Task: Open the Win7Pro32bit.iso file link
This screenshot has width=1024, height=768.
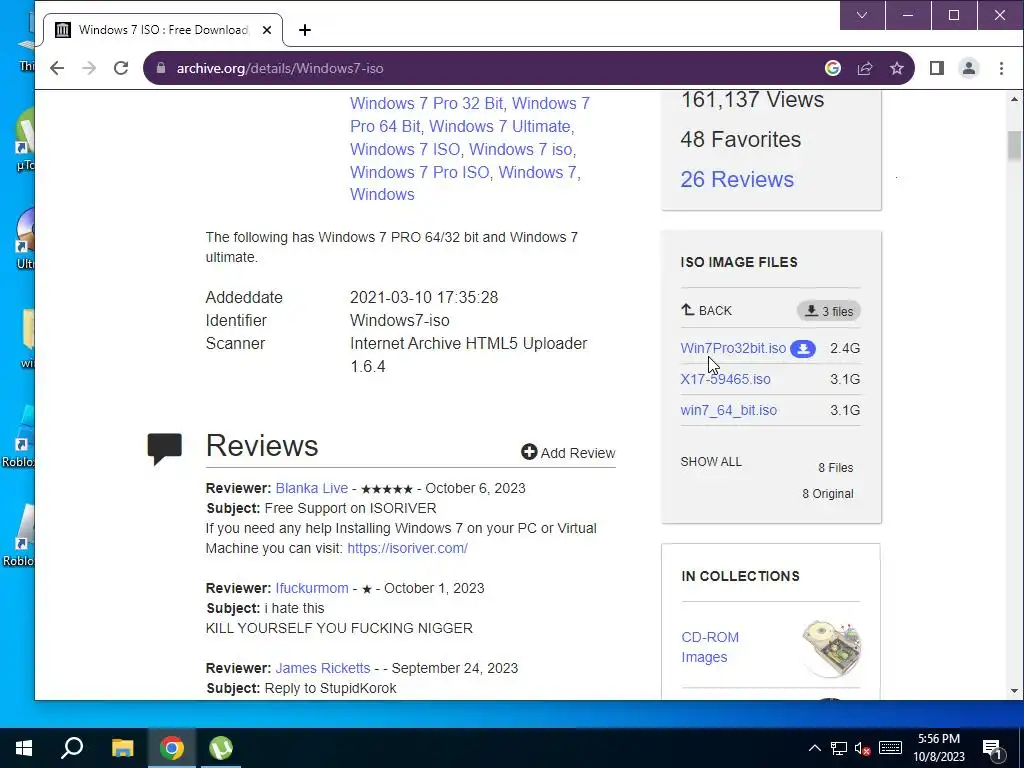Action: (x=733, y=348)
